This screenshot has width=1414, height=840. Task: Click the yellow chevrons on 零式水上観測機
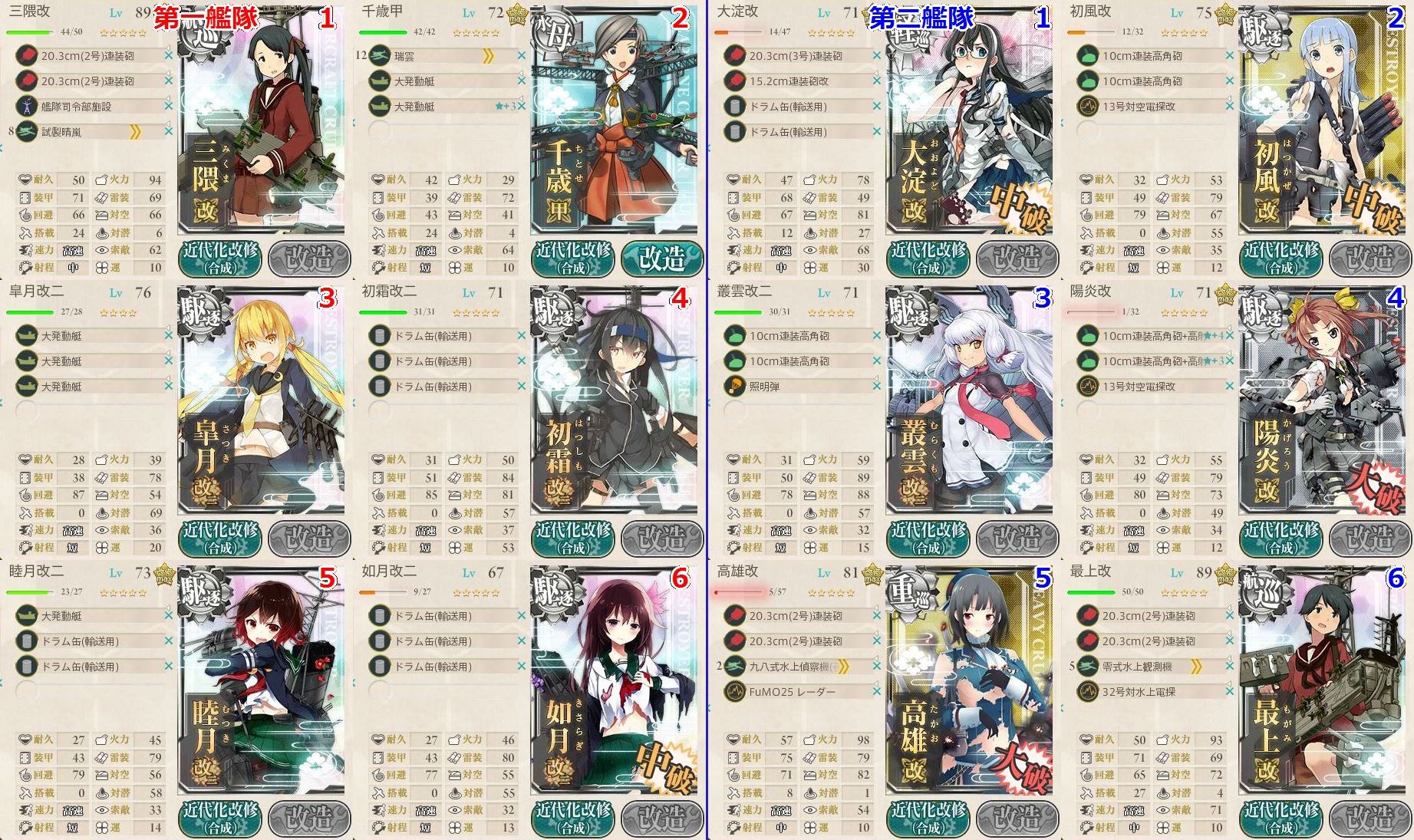(1195, 667)
